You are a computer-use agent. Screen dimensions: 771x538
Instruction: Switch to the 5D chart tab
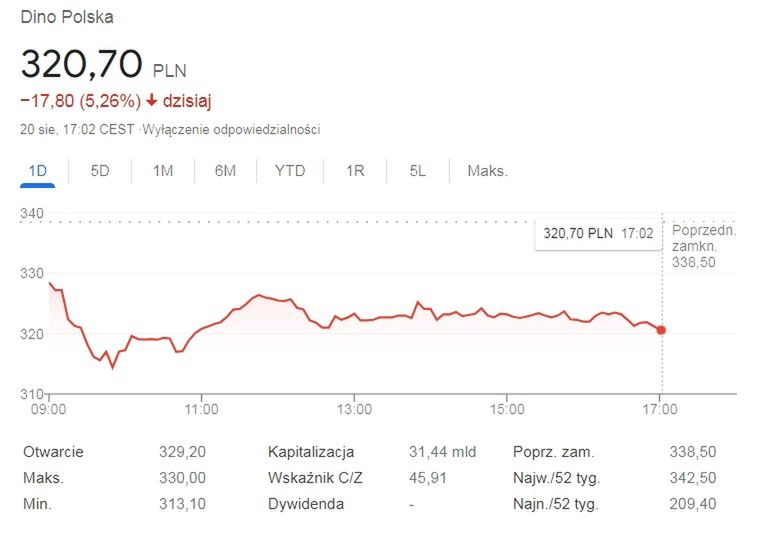[x=100, y=171]
